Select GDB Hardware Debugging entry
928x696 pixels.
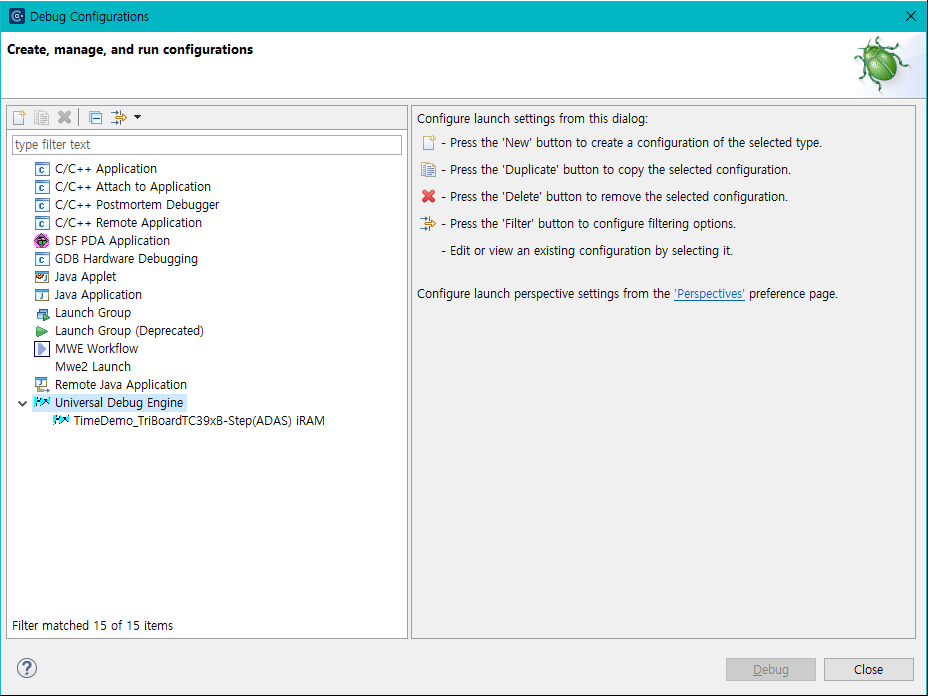pos(126,259)
